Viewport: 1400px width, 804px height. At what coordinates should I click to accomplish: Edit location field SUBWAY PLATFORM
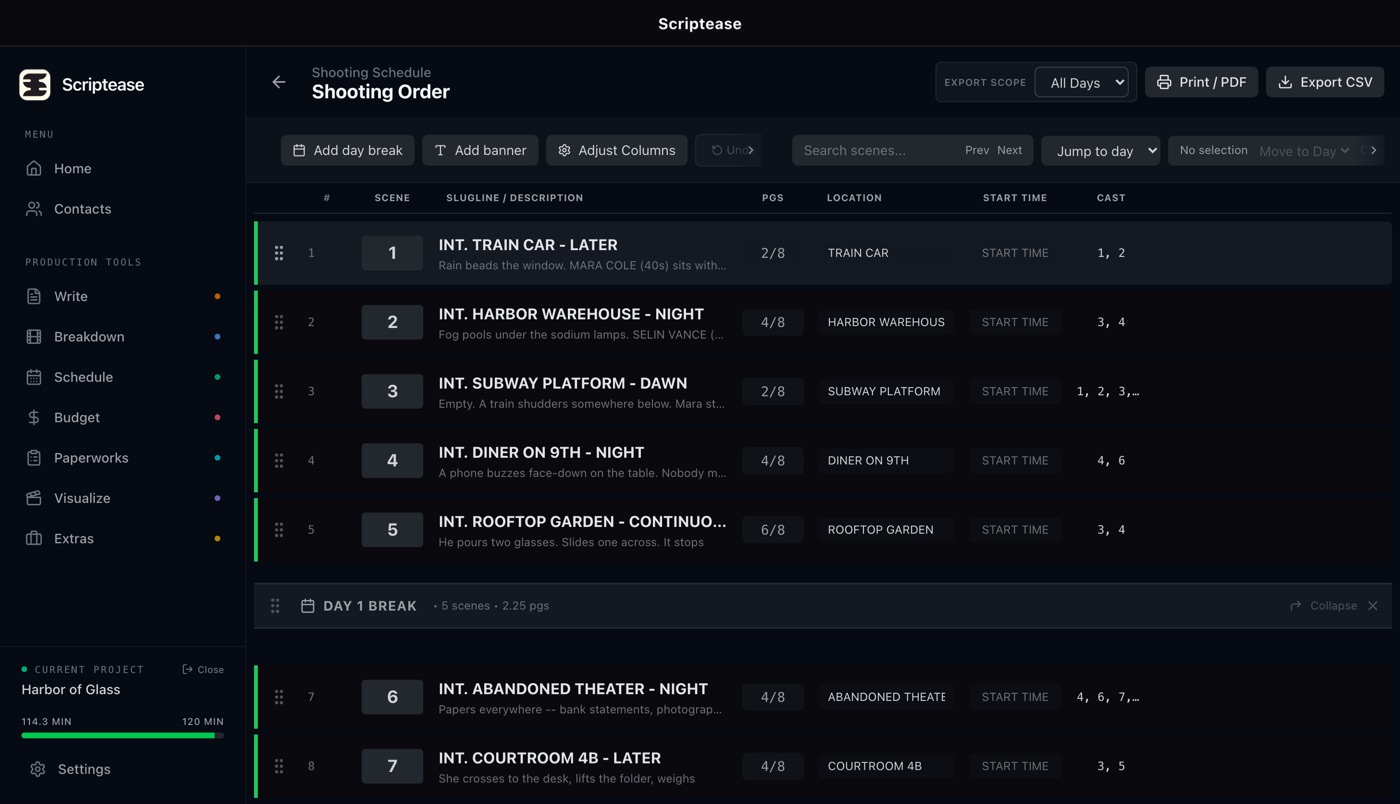(886, 391)
